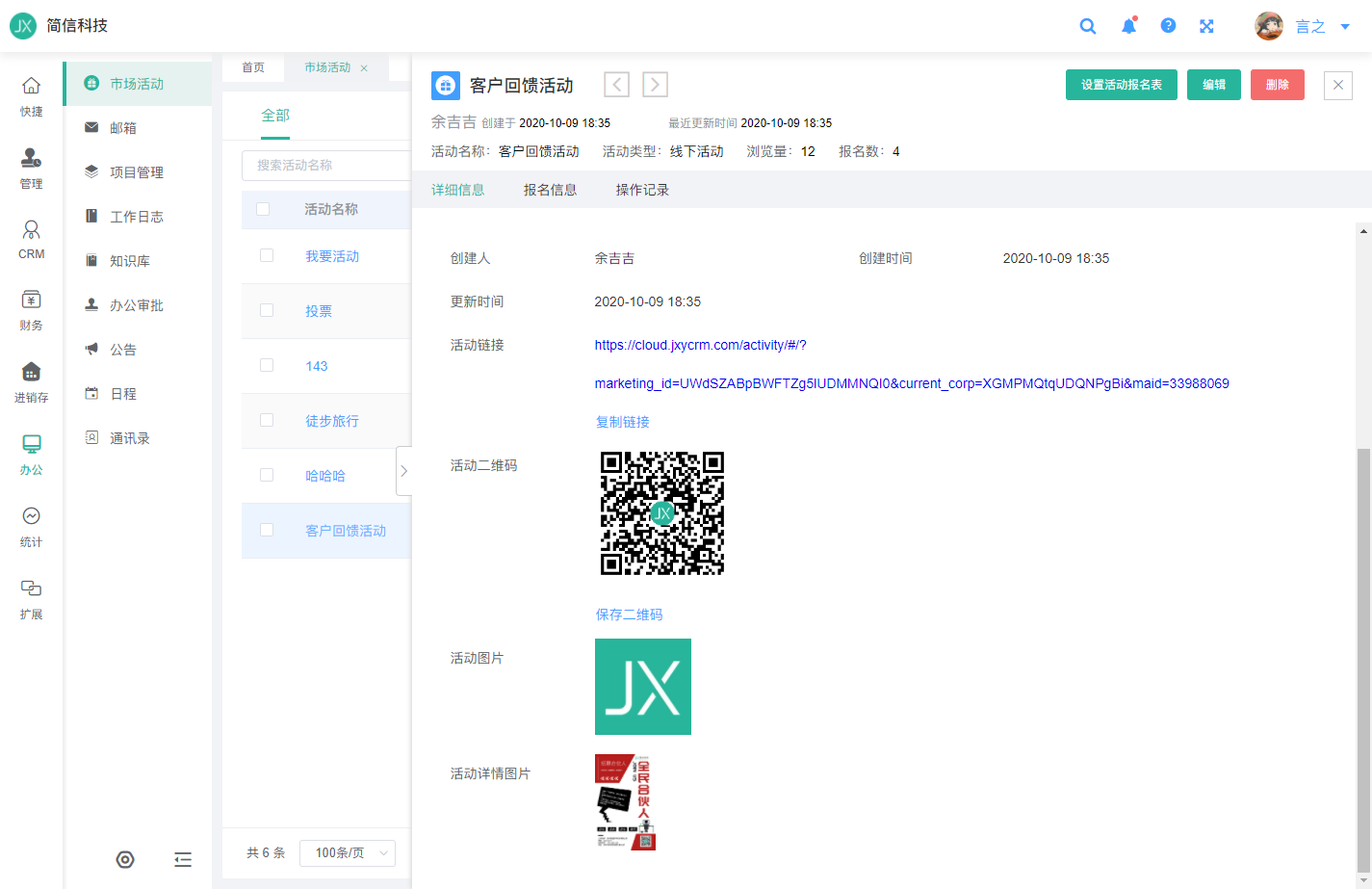Viewport: 1372px width, 889px height.
Task: Open the CRM module
Action: pyautogui.click(x=32, y=240)
